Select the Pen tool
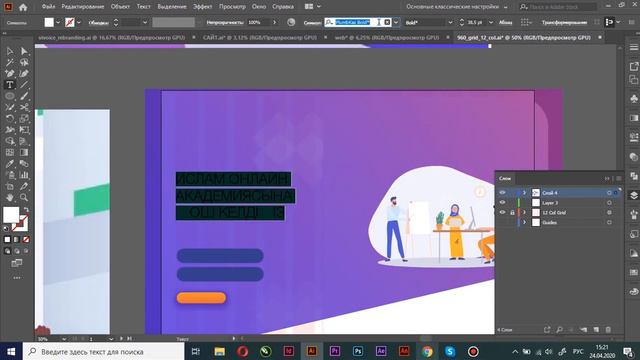Viewport: 640px width, 360px height. [10, 73]
